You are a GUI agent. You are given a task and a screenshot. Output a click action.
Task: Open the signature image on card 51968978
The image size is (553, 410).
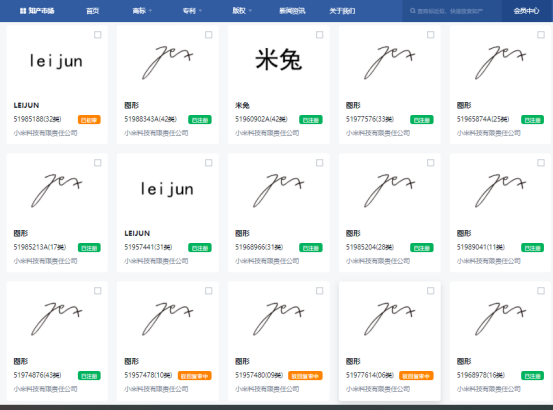(500, 318)
